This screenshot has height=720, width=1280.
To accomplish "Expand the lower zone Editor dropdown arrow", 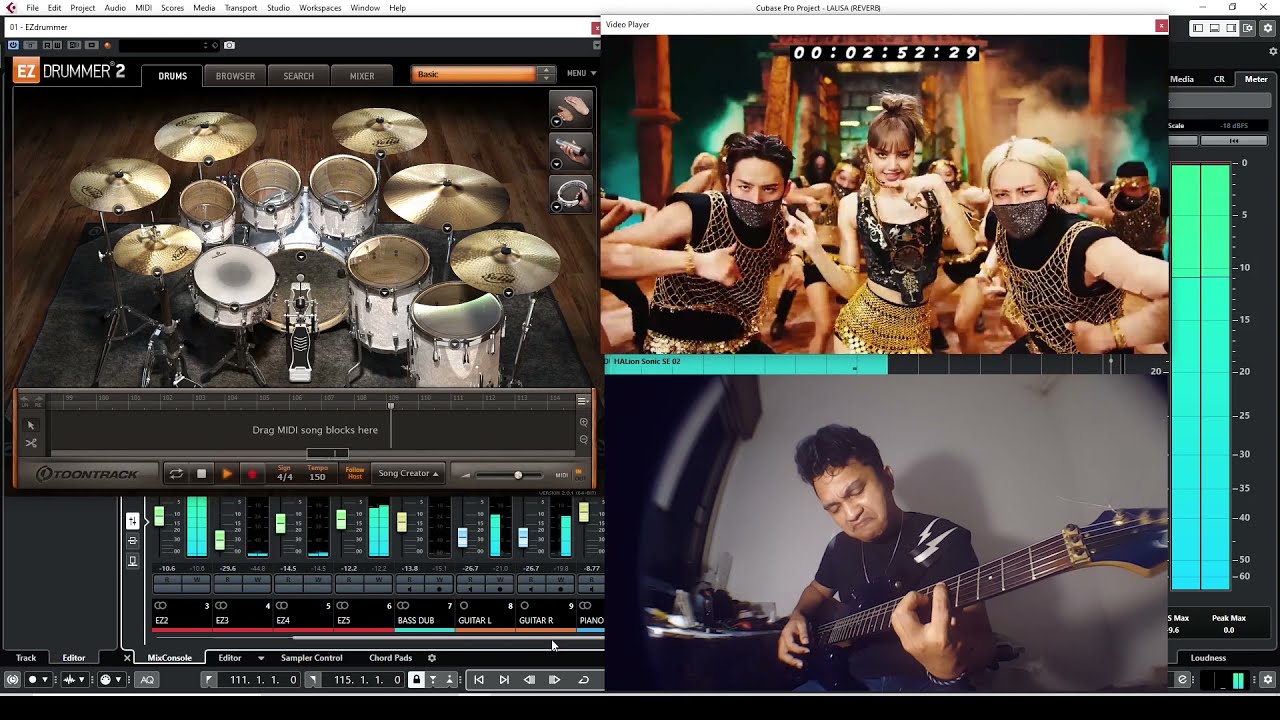I will point(261,658).
